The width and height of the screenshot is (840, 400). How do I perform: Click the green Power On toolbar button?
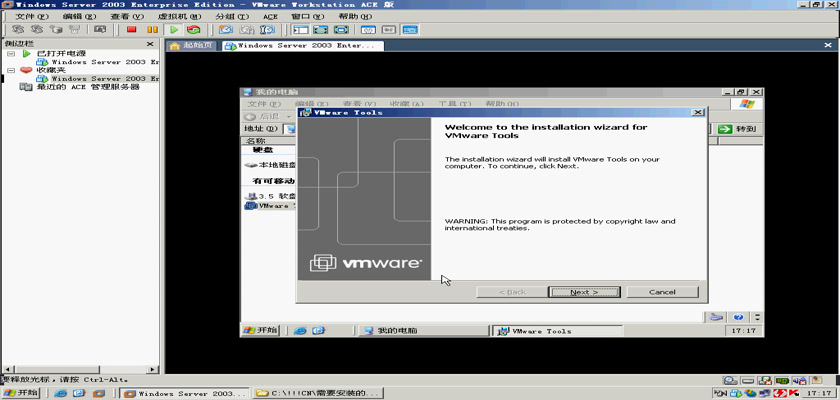coord(174,30)
